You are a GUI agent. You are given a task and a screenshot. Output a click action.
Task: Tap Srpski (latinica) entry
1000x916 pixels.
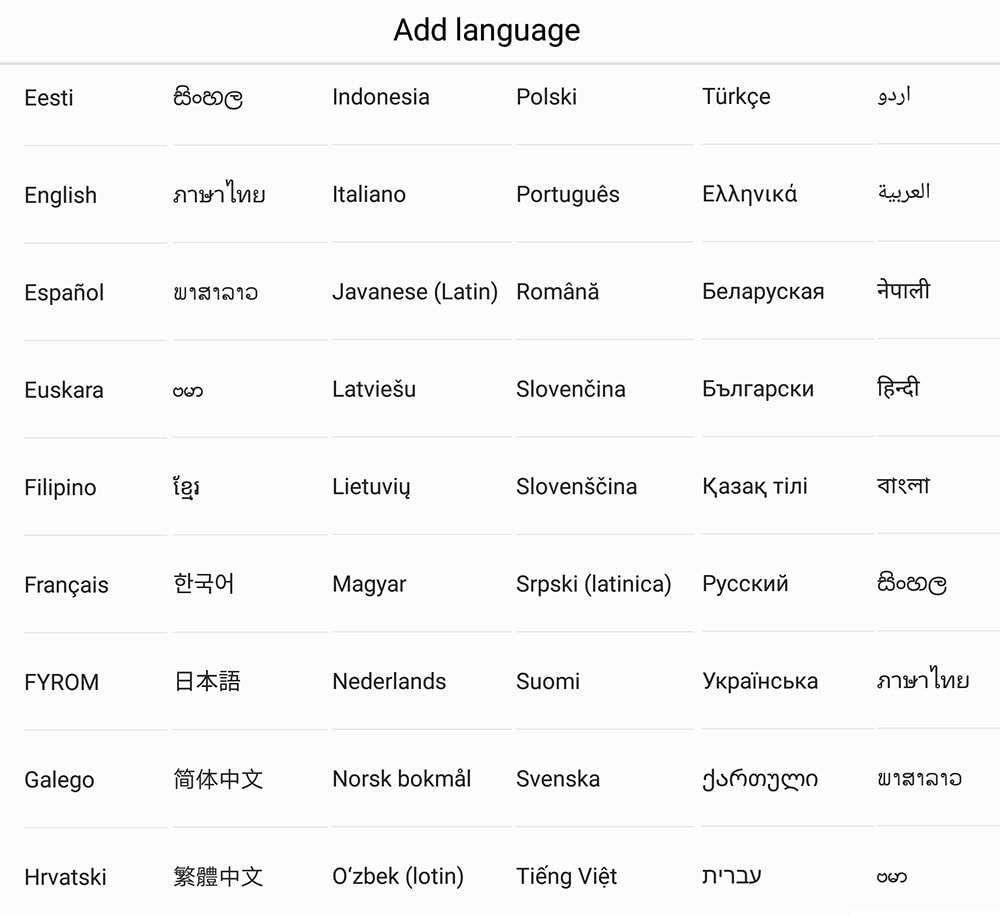[594, 584]
